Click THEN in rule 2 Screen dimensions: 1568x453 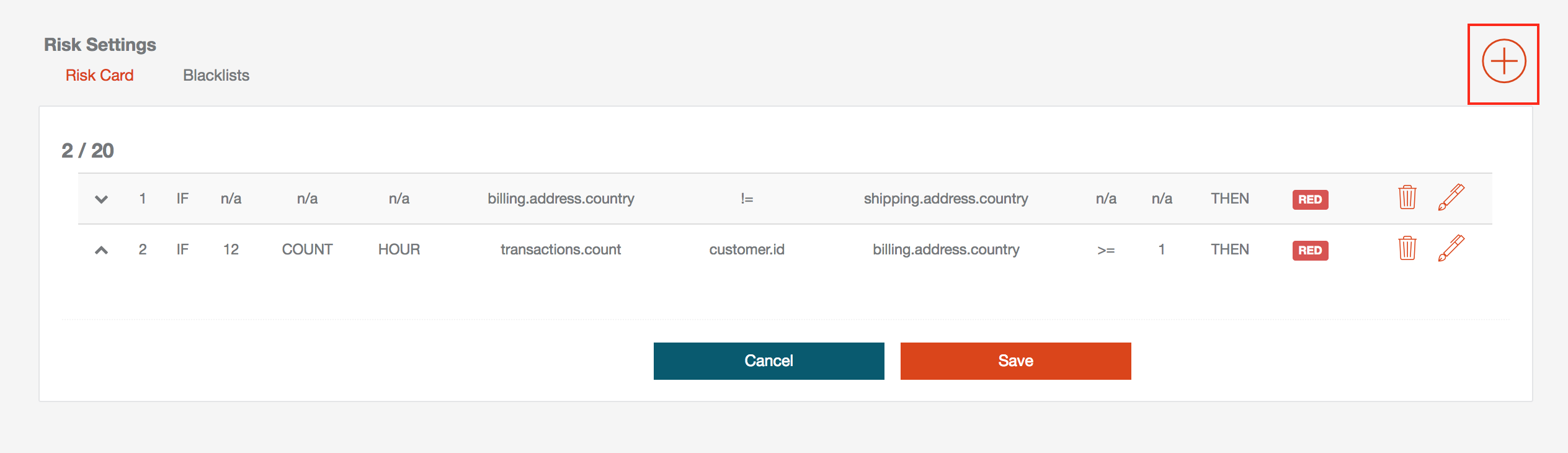click(1230, 249)
